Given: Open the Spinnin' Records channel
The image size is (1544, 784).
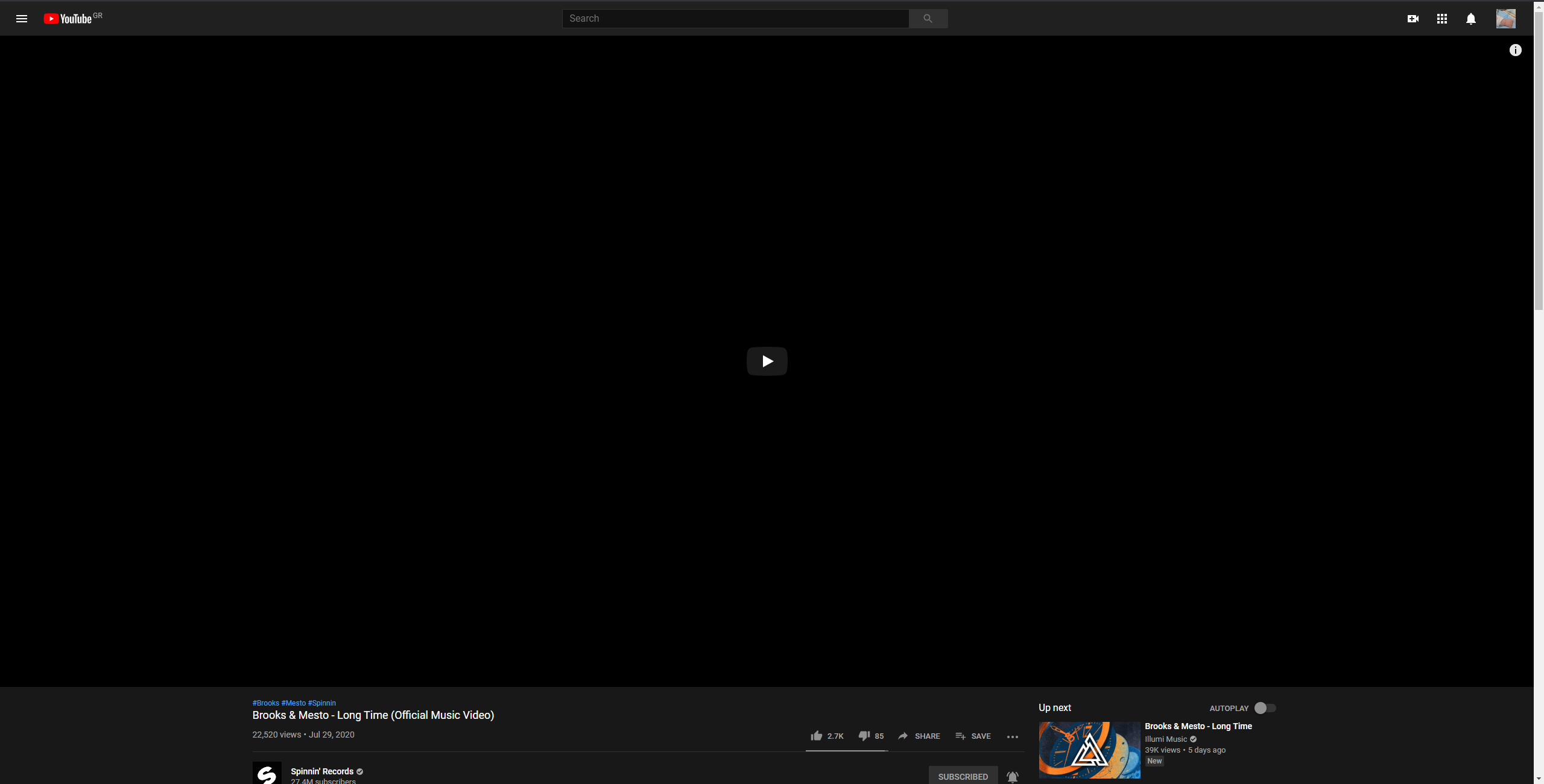Looking at the screenshot, I should click(x=322, y=771).
